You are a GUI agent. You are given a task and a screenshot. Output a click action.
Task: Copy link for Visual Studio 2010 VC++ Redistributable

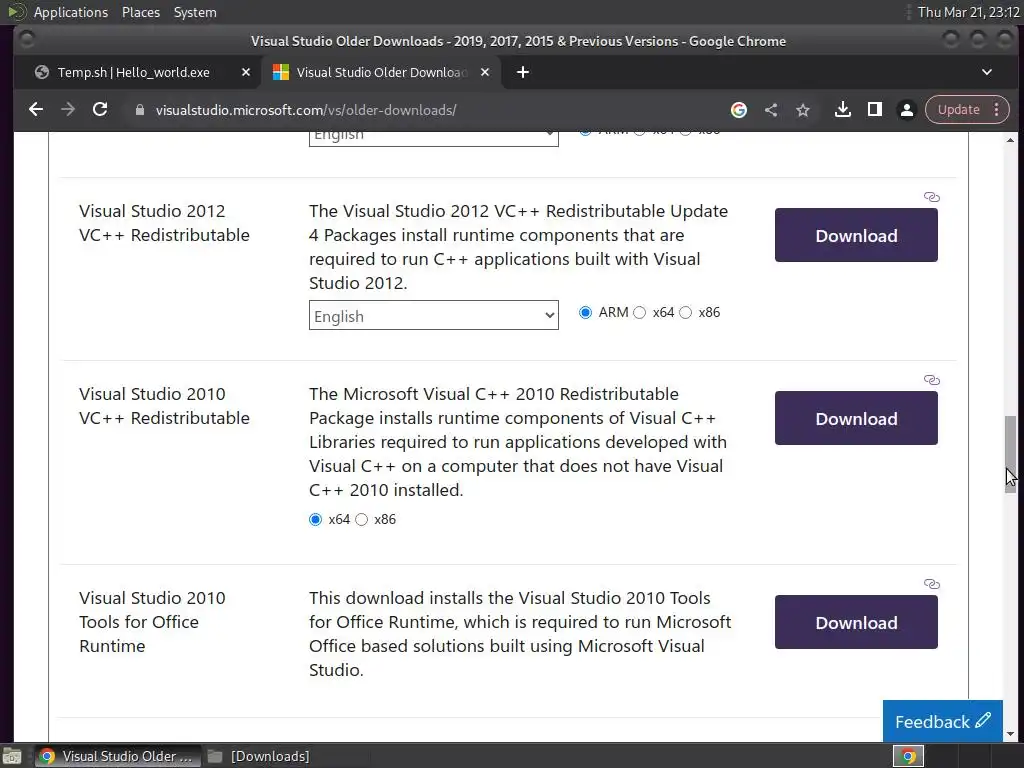click(x=931, y=379)
